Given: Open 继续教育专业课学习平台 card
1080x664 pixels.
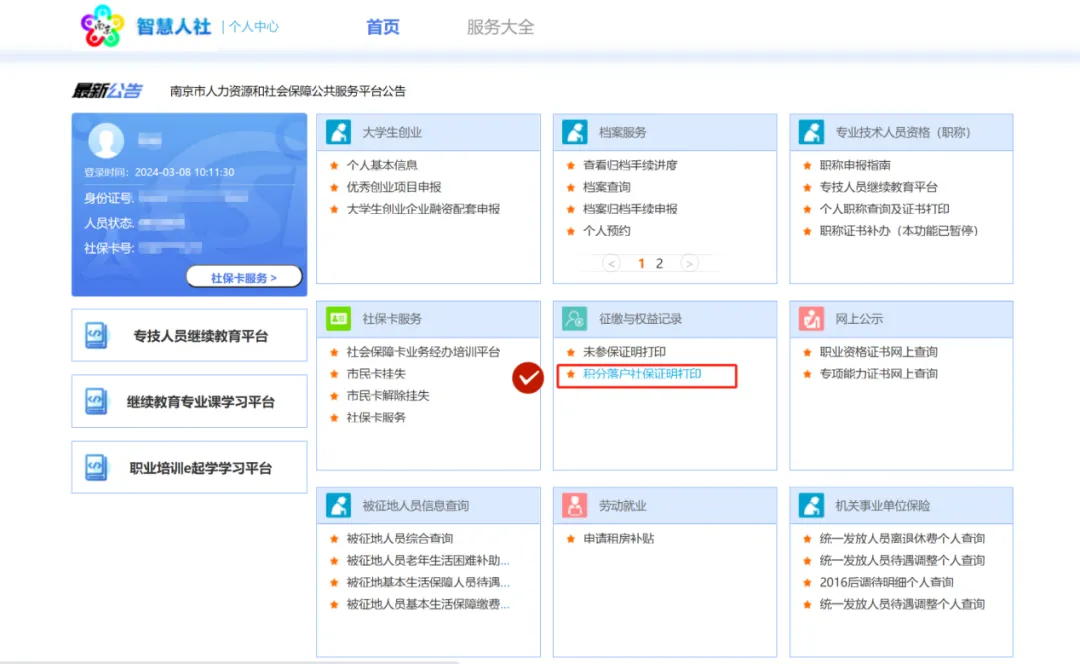Looking at the screenshot, I should pos(189,402).
